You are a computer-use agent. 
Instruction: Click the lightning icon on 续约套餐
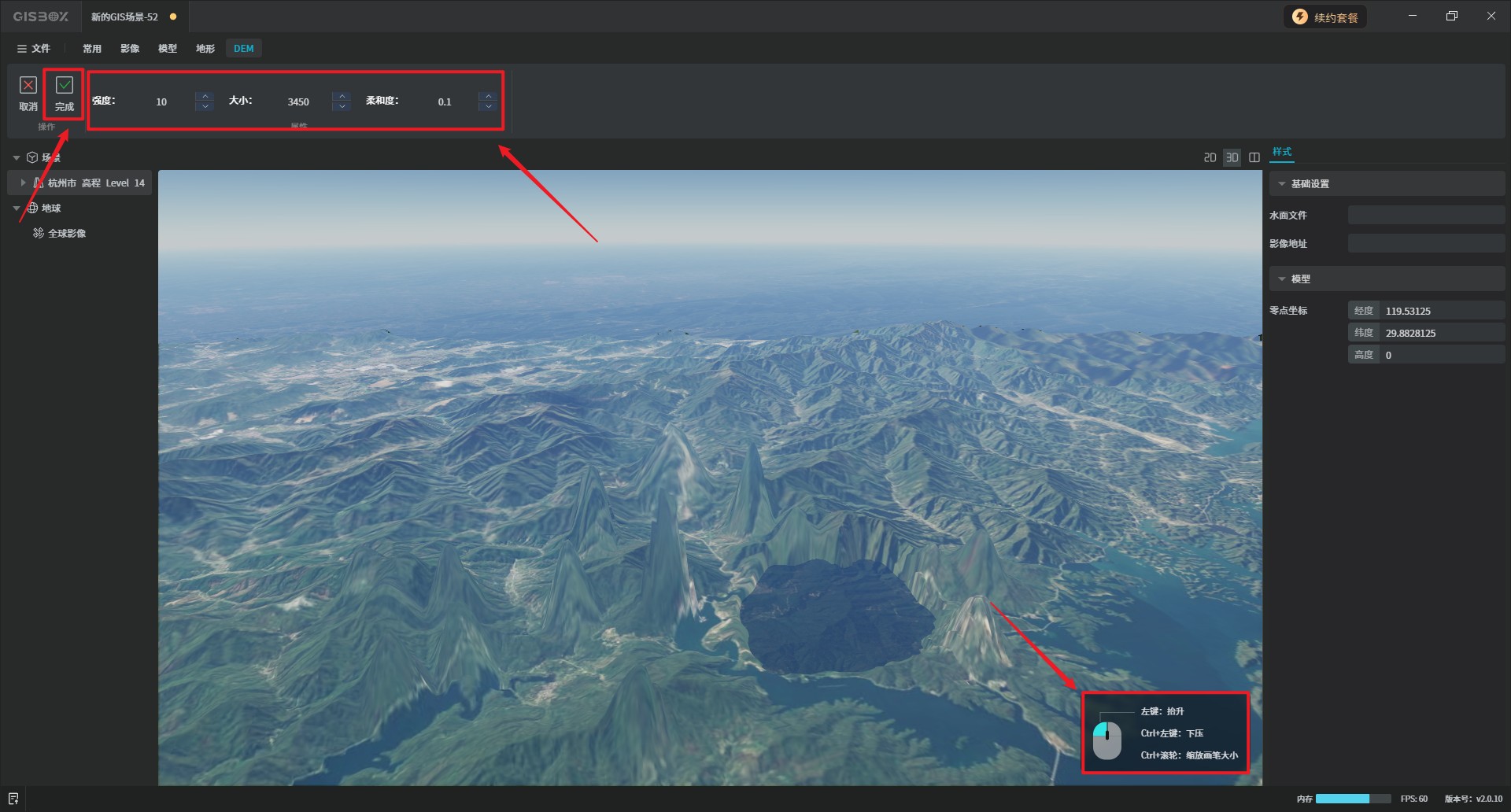coord(1300,17)
